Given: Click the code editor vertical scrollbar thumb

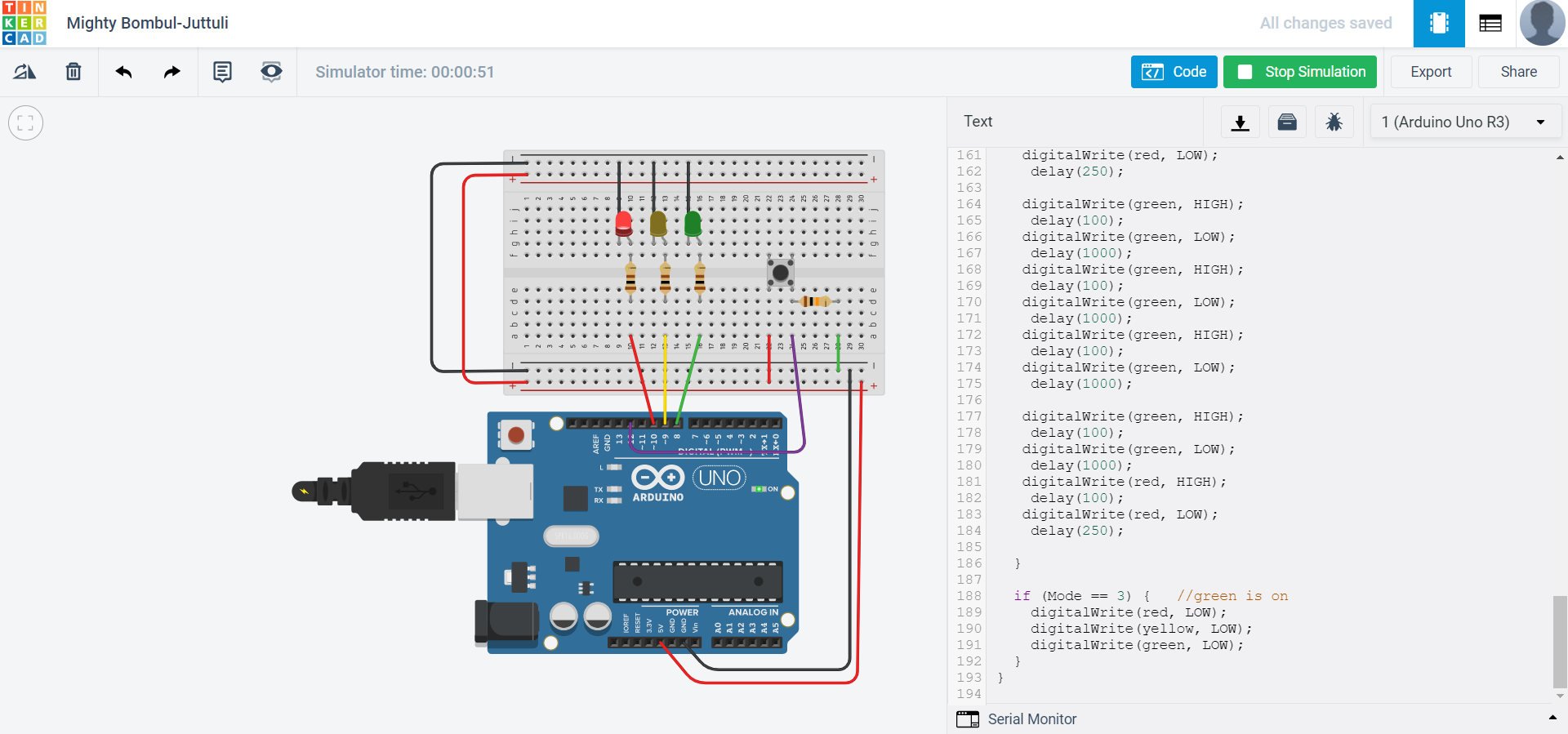Looking at the screenshot, I should [x=1560, y=643].
